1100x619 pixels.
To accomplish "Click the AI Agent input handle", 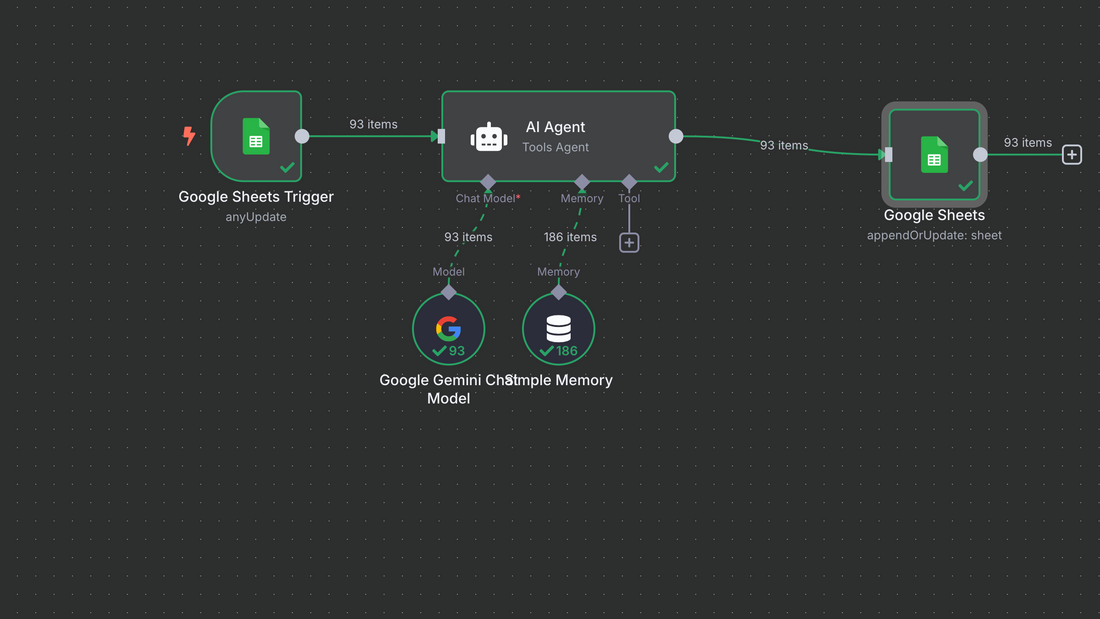I will point(441,136).
